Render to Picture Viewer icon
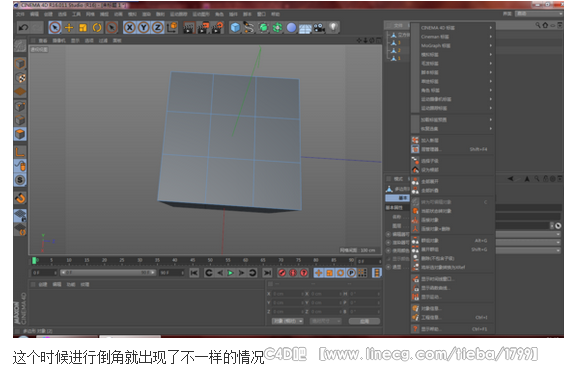564x371 pixels. click(x=203, y=28)
